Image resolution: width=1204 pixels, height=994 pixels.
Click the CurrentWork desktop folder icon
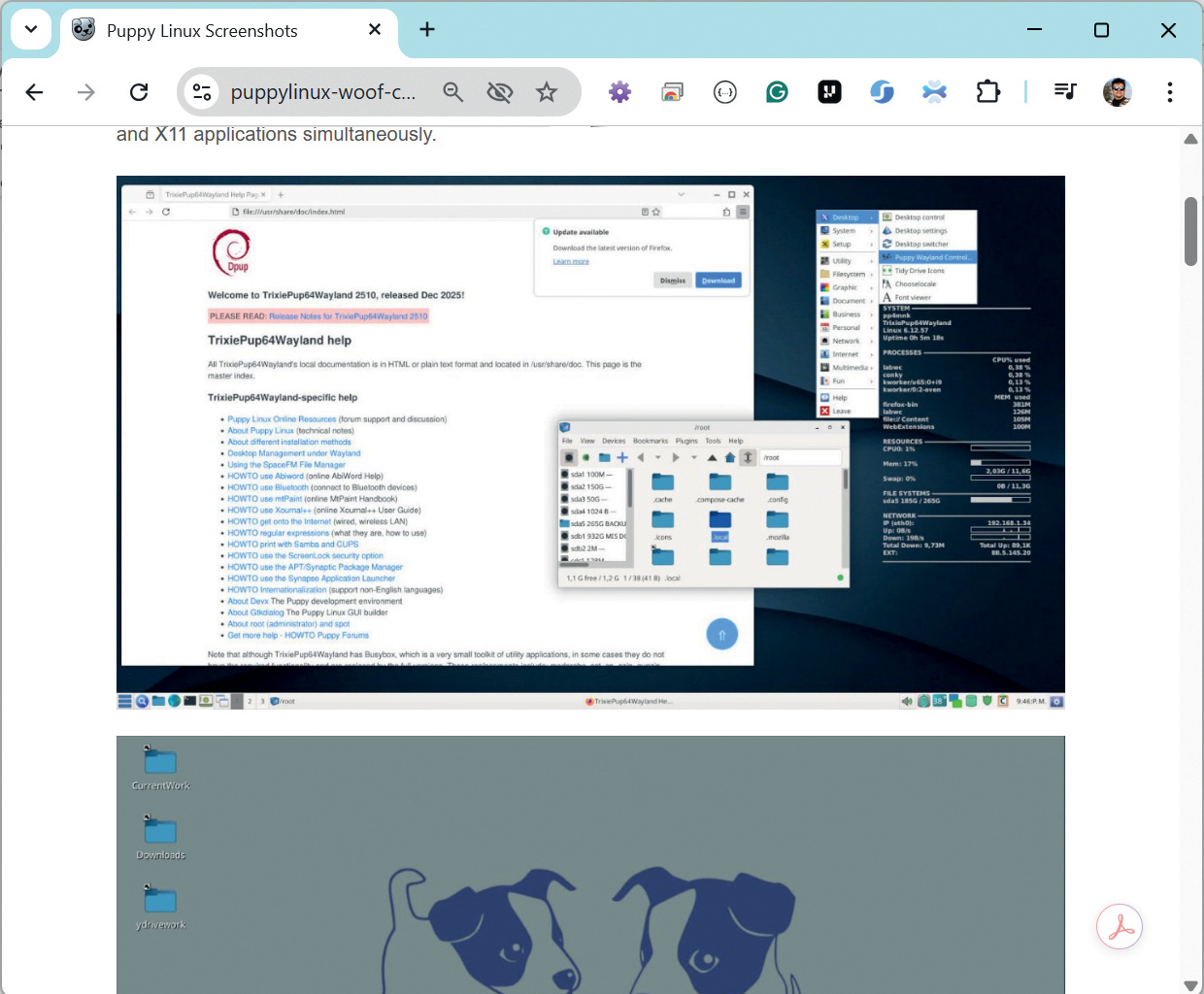pos(160,767)
